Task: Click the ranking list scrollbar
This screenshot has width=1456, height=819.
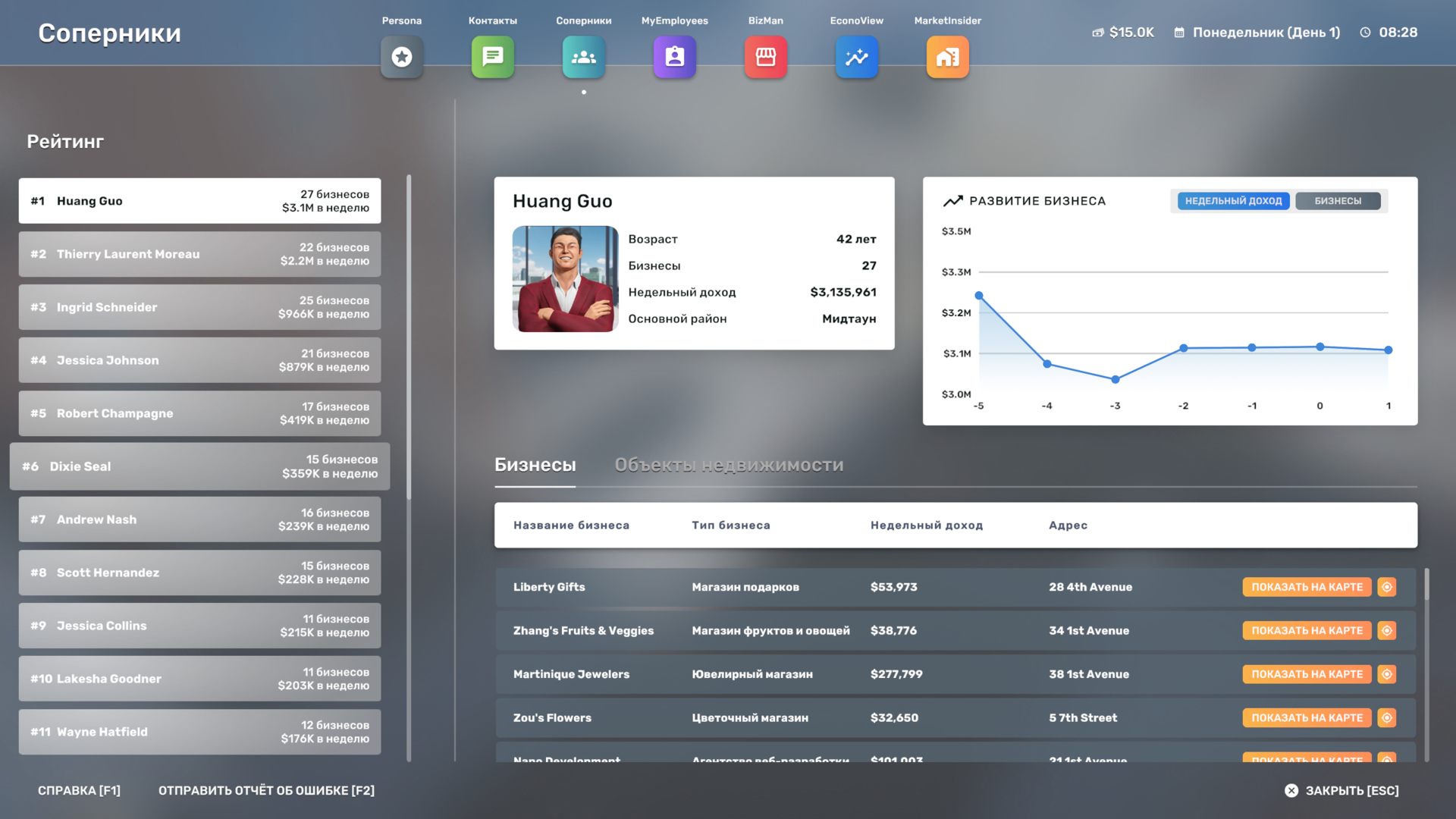Action: pos(409,337)
